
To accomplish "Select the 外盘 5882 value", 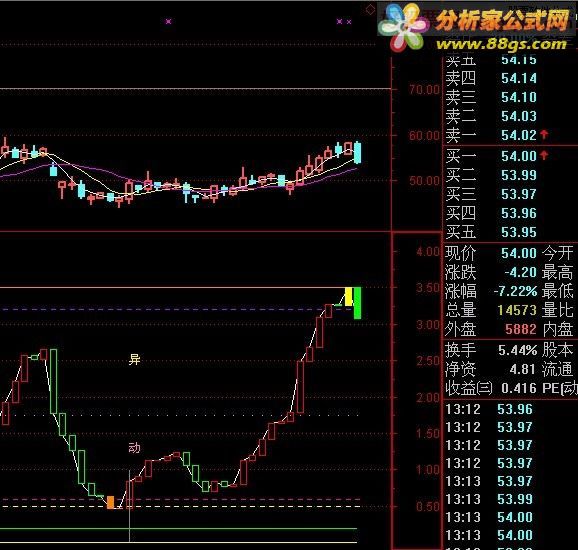I will (520, 329).
